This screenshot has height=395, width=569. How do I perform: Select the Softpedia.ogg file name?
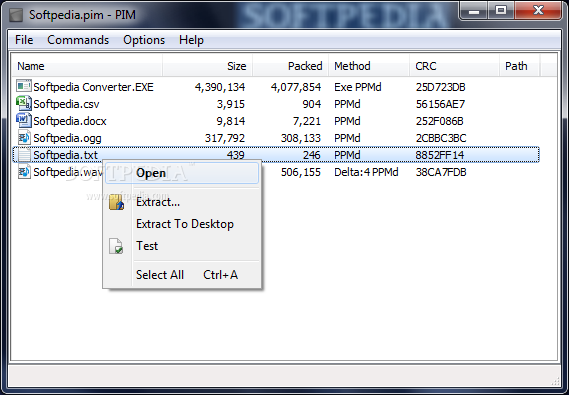(x=67, y=138)
